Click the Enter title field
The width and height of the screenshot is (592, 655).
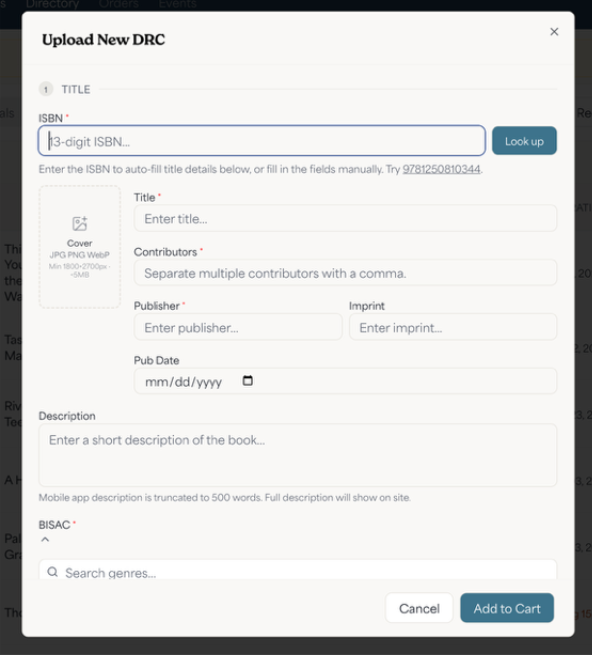click(x=345, y=218)
